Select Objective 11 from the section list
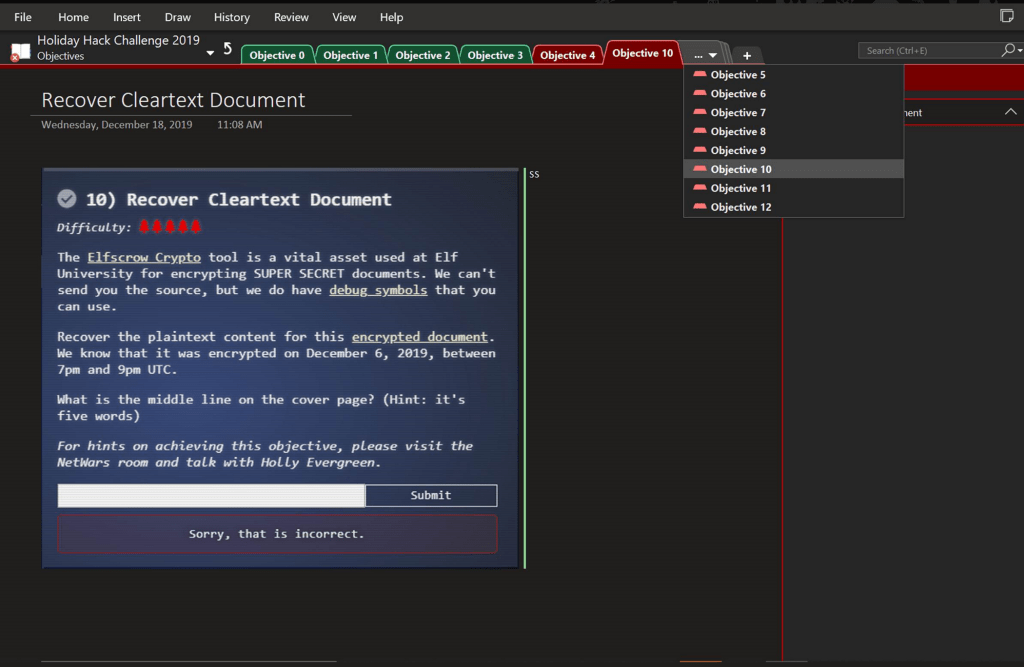The height and width of the screenshot is (667, 1024). tap(740, 188)
